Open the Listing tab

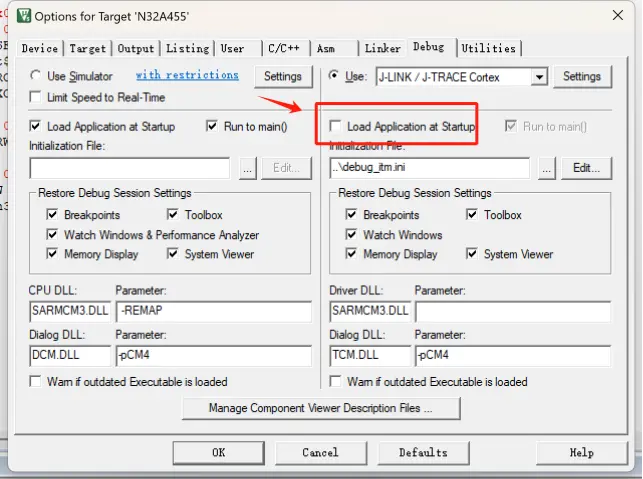187,48
